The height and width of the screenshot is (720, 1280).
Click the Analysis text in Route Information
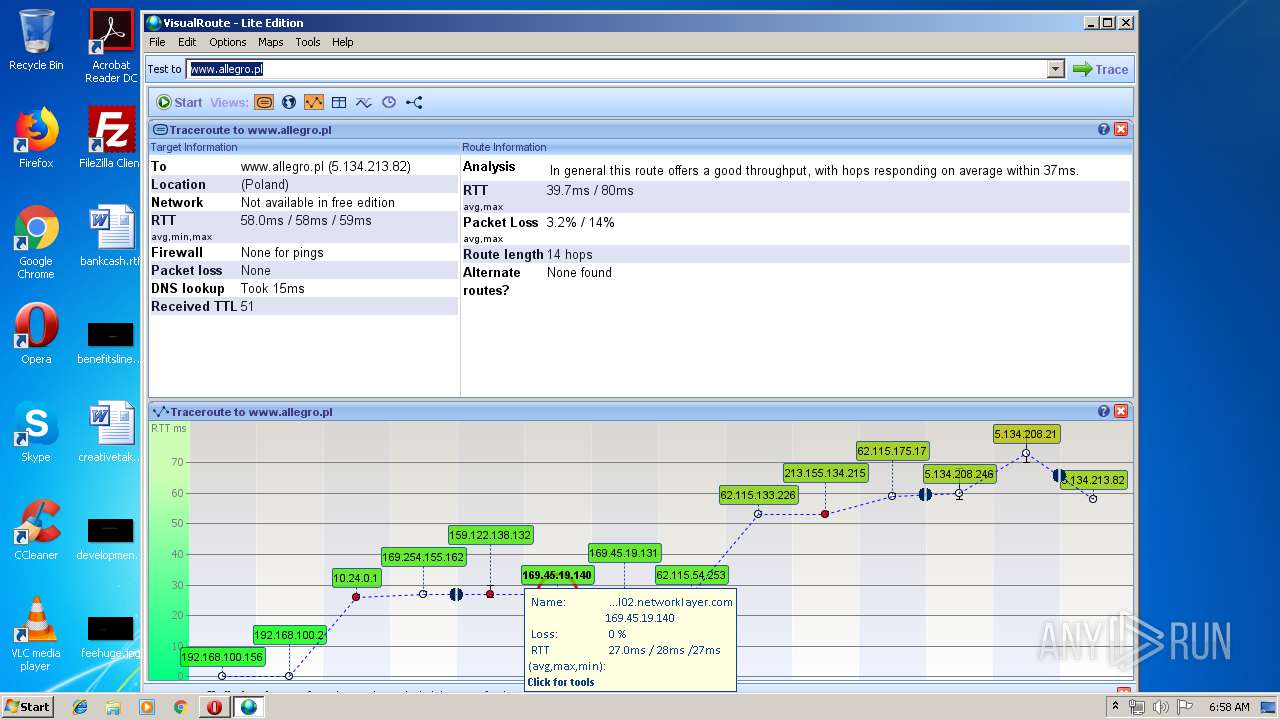coord(814,171)
